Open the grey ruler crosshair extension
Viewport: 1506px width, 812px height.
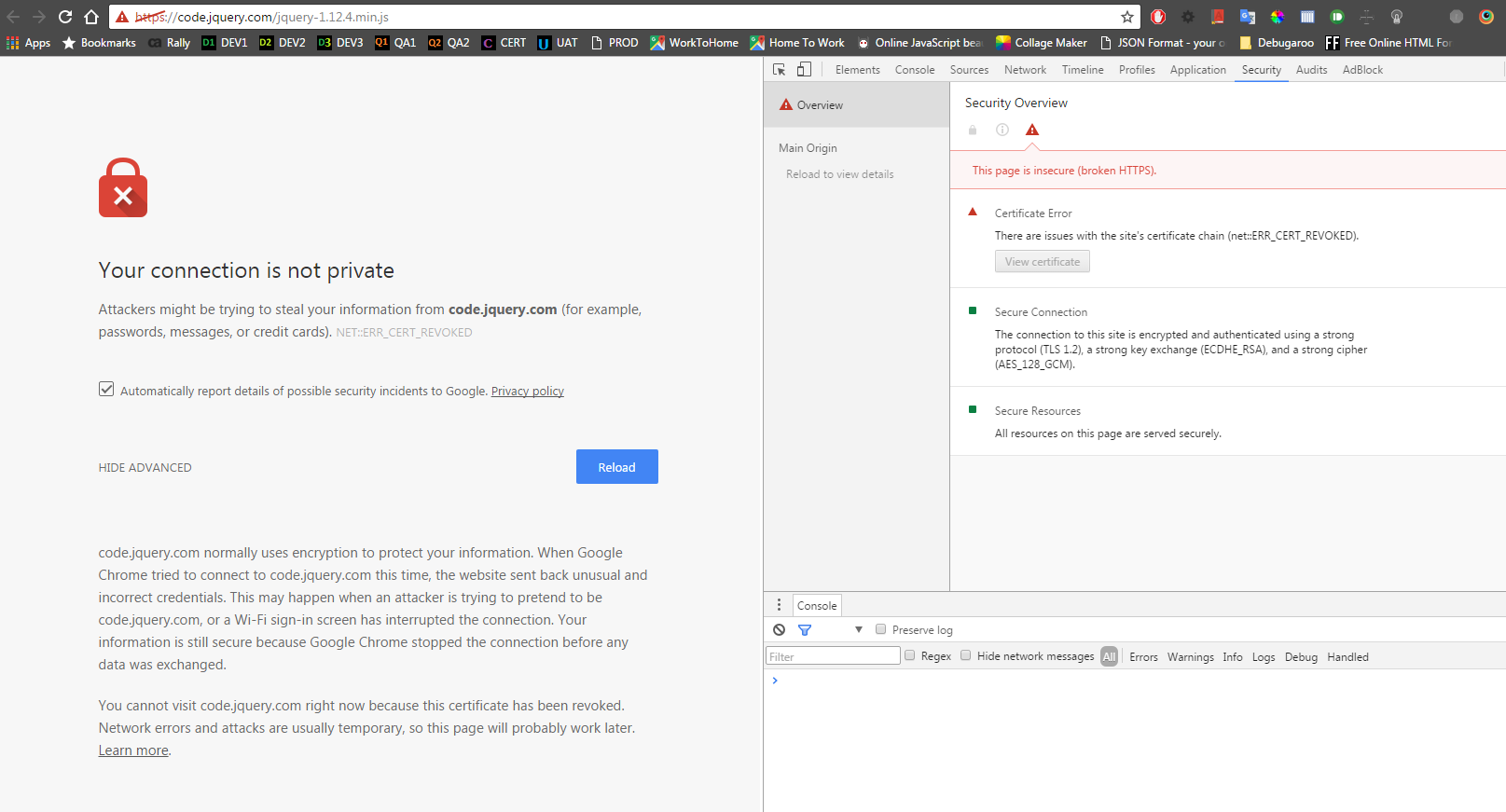(1367, 17)
